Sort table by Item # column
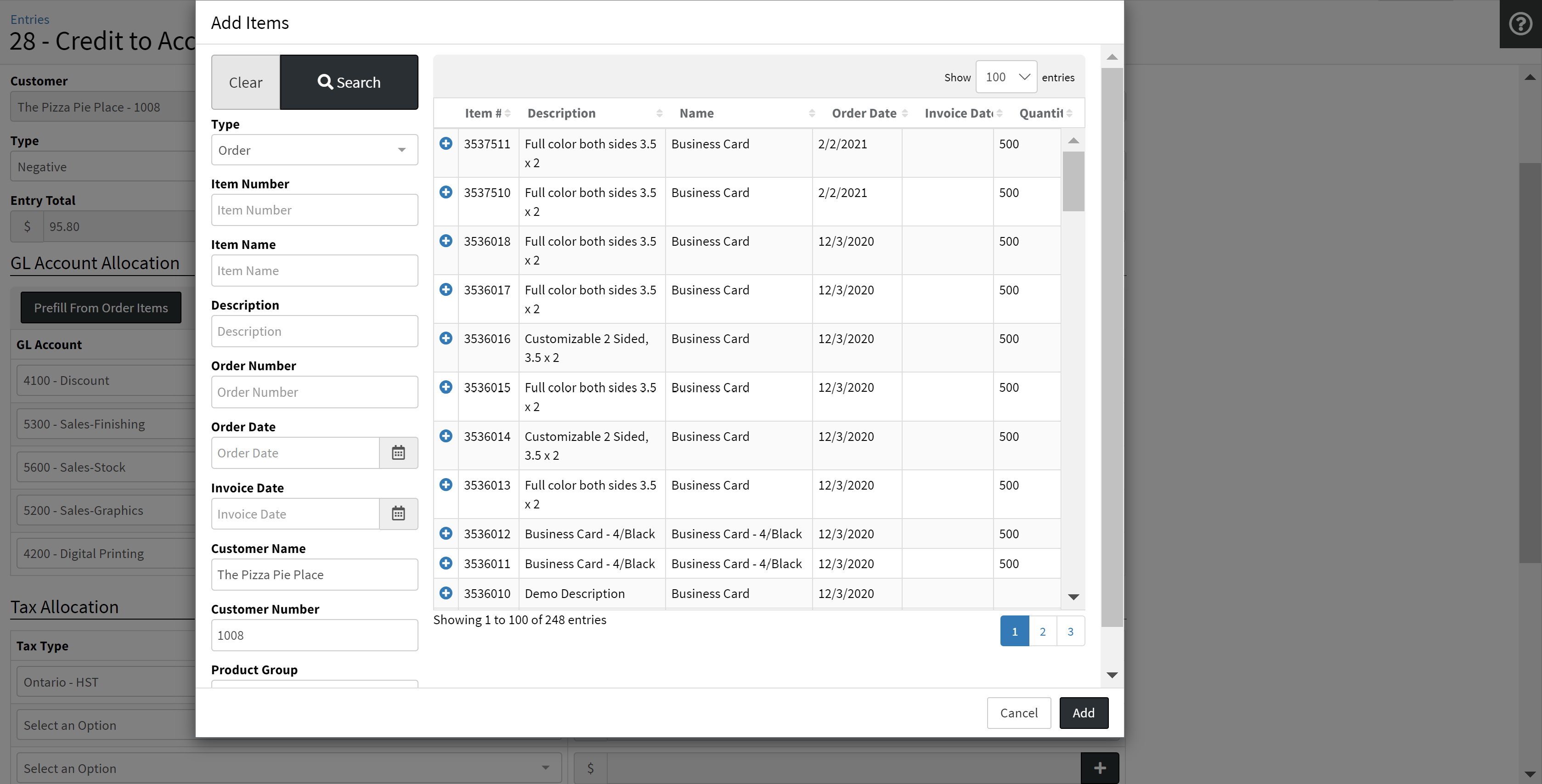This screenshot has height=784, width=1542. [484, 113]
